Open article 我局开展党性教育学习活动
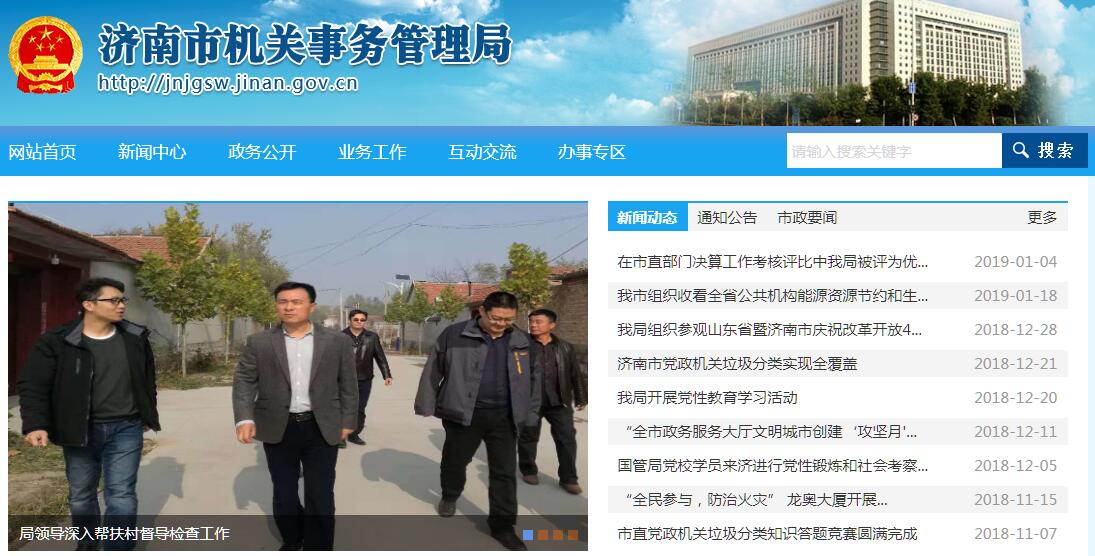The height and width of the screenshot is (556, 1095). click(x=707, y=398)
